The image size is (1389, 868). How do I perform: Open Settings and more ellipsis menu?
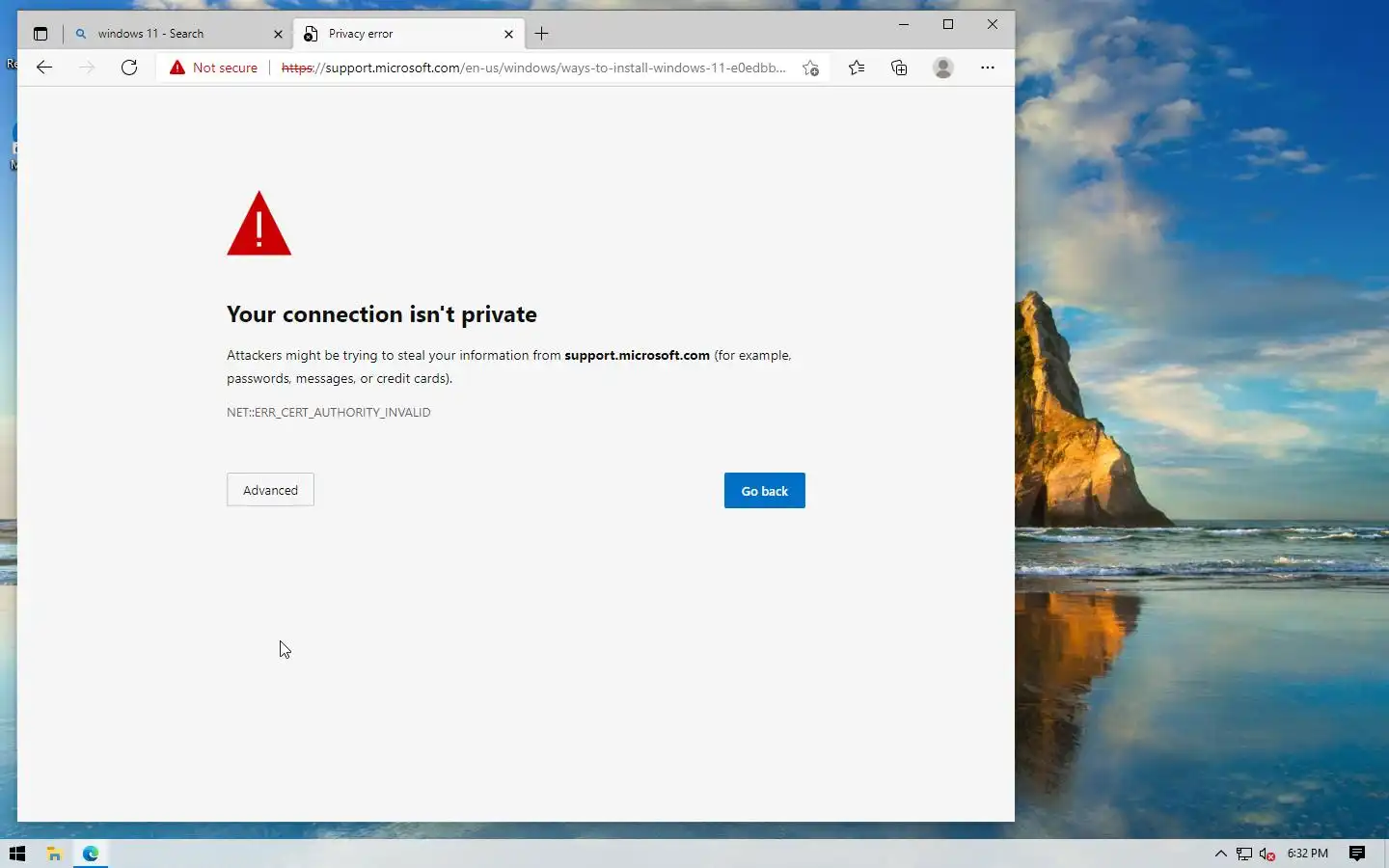[987, 68]
